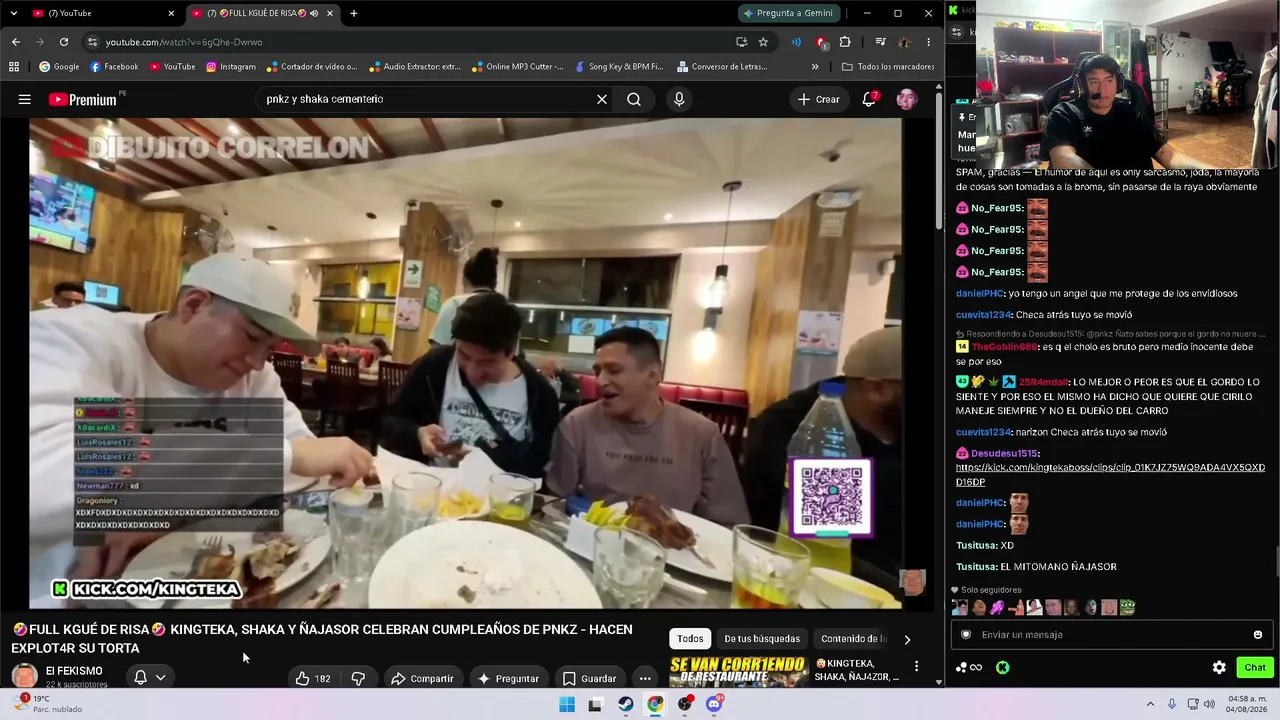Dislike the video
Image resolution: width=1280 pixels, height=720 pixels.
[x=358, y=678]
